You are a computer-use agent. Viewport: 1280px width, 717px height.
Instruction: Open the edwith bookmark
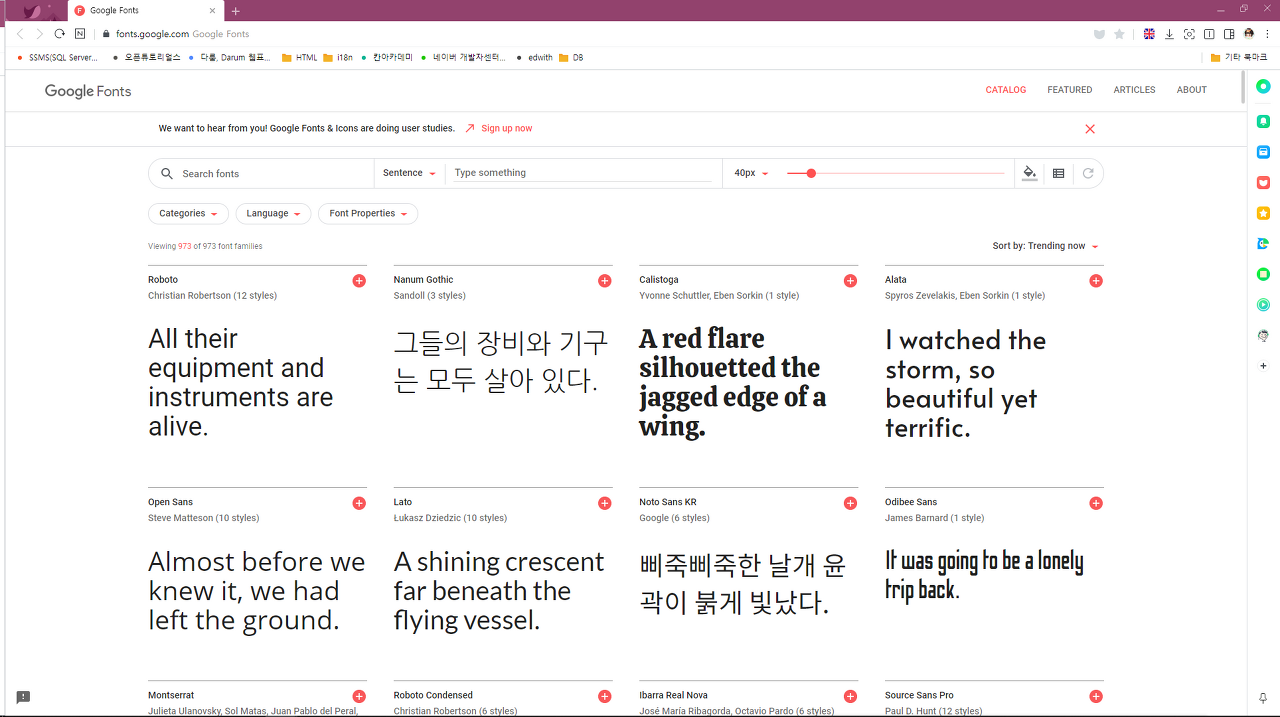coord(535,58)
